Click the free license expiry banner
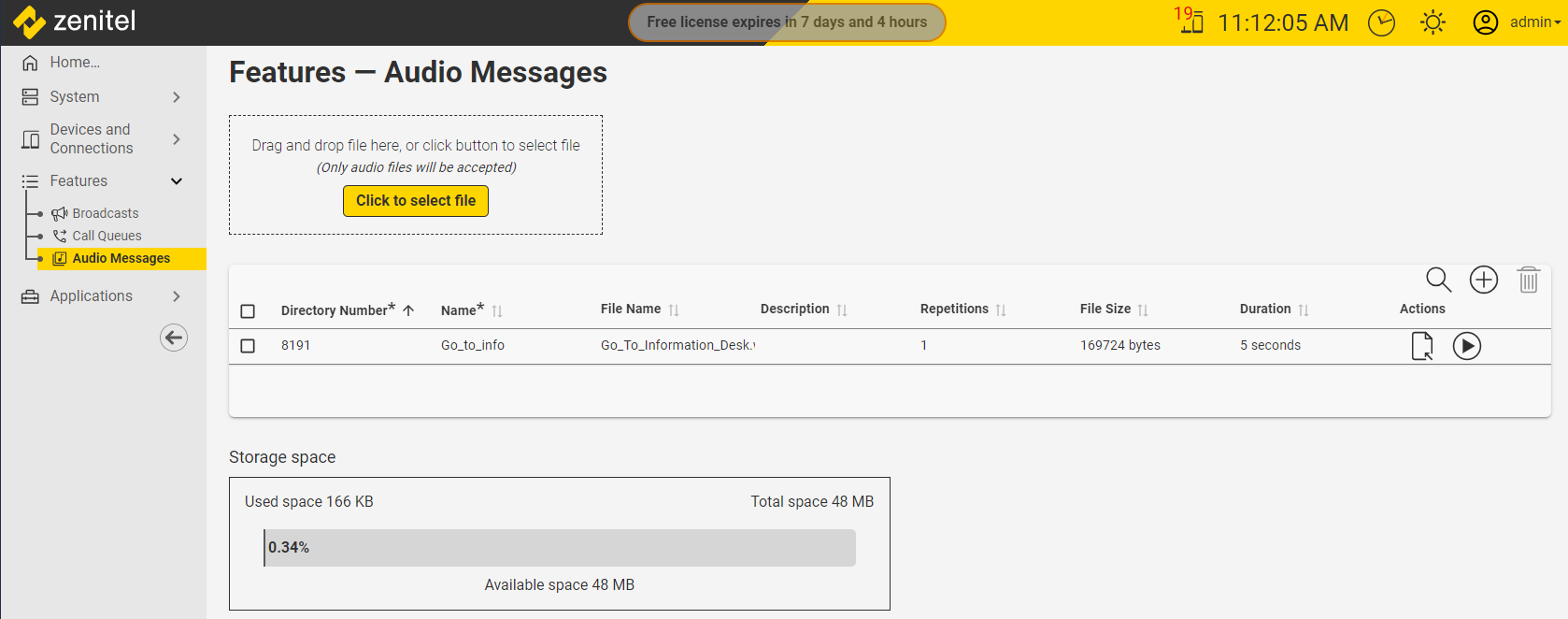The image size is (1568, 619). click(x=787, y=22)
